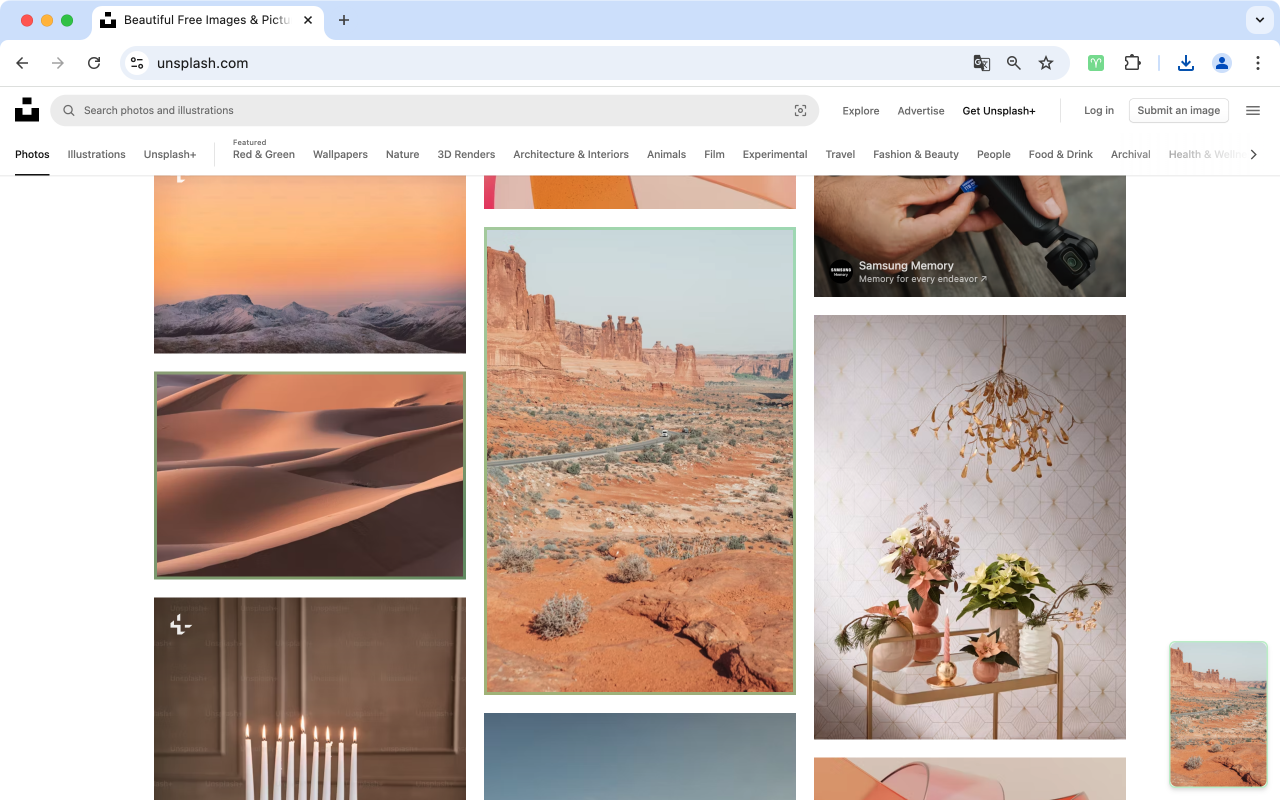The width and height of the screenshot is (1280, 800).
Task: Expand the tab search dropdown
Action: [1259, 20]
